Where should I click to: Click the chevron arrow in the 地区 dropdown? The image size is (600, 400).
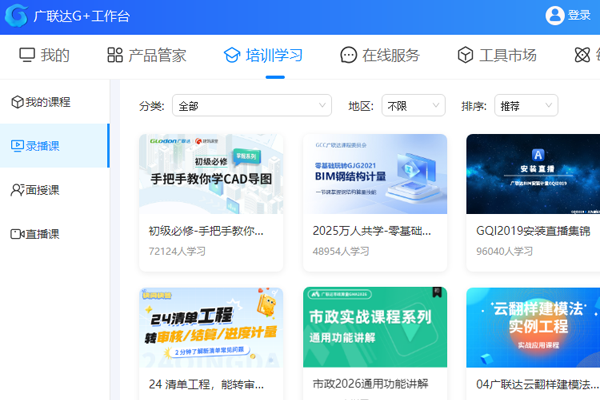coord(435,105)
